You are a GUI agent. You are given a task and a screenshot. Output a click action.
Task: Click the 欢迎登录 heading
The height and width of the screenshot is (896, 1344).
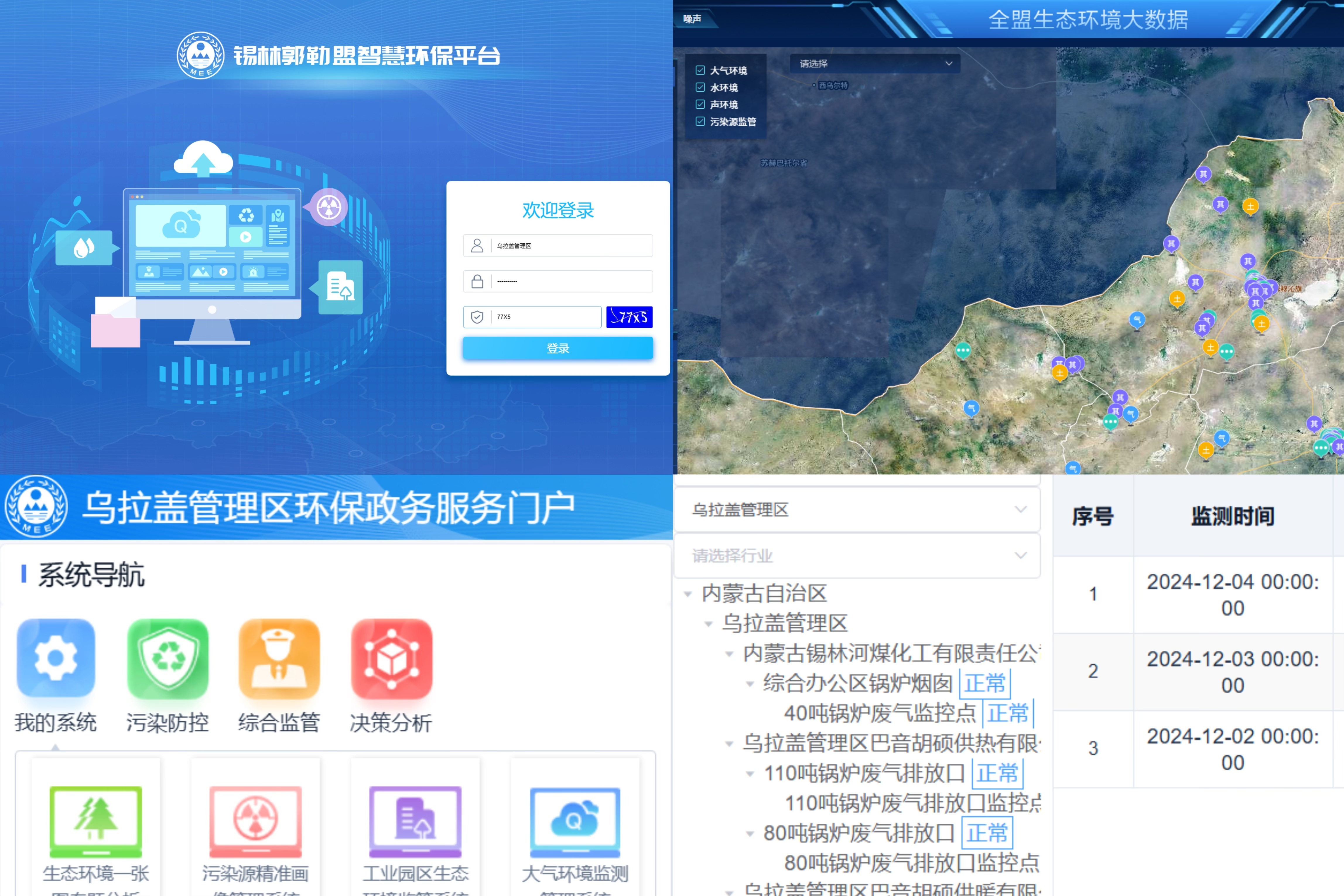(558, 210)
